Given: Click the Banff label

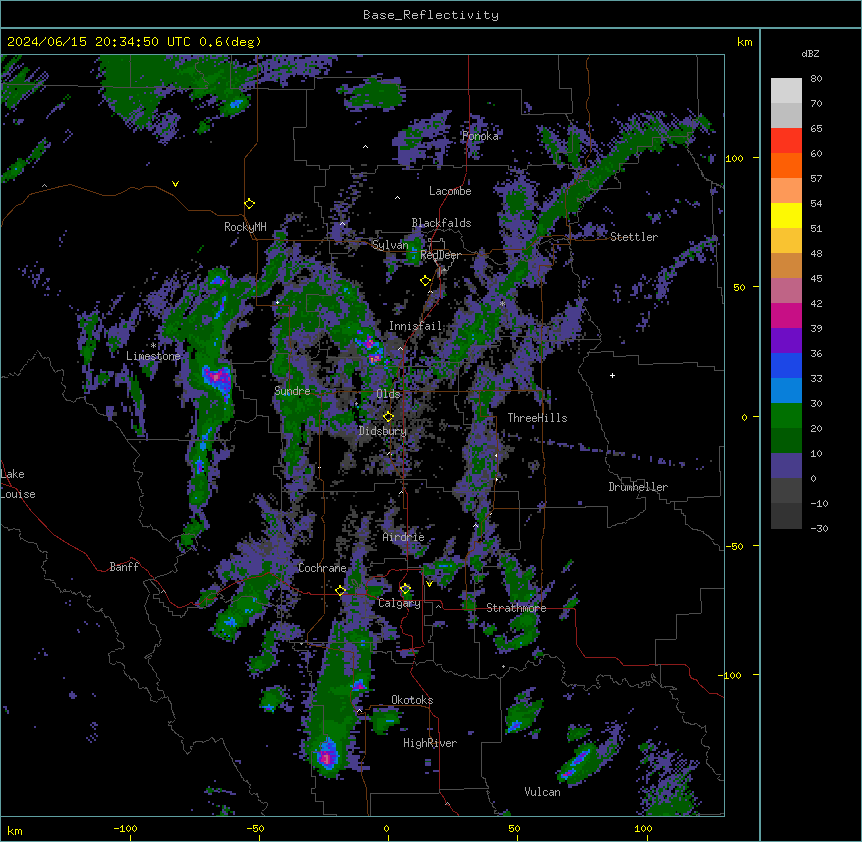Looking at the screenshot, I should tap(124, 567).
